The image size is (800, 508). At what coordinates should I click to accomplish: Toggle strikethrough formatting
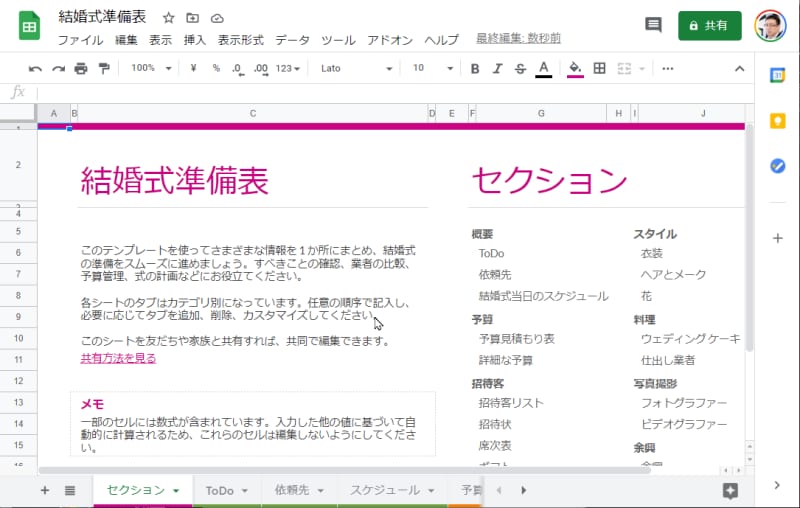(520, 68)
